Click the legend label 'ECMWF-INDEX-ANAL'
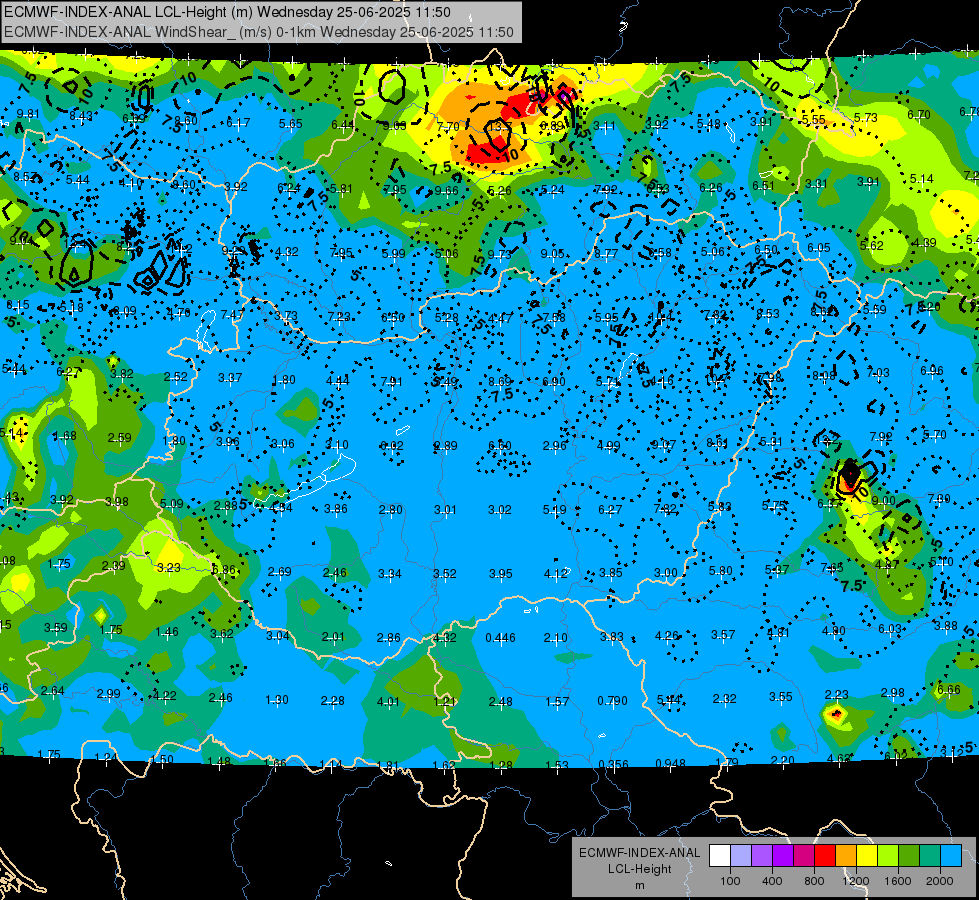979x900 pixels. [639, 853]
